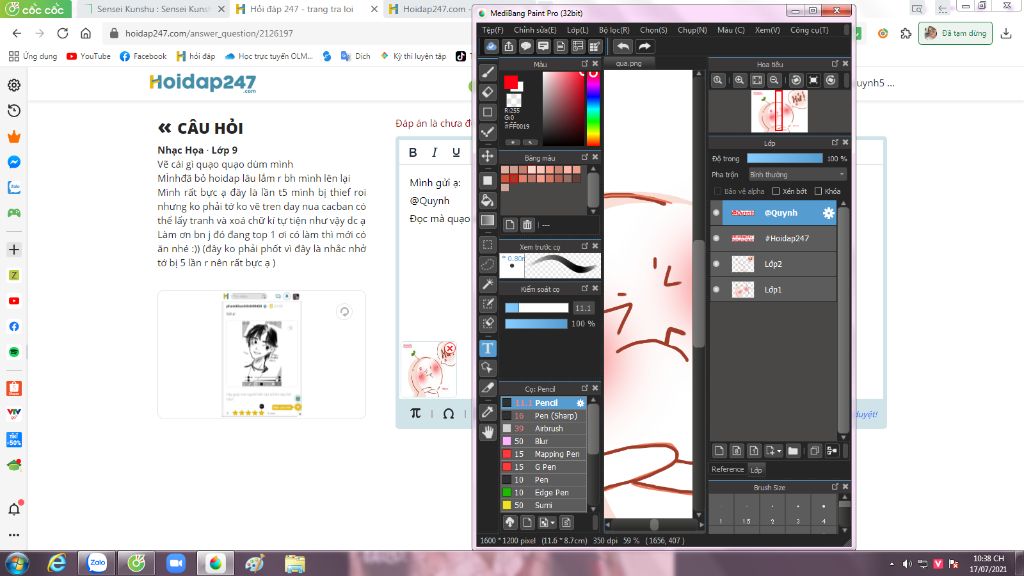Select the Eyedropper tool
Viewport: 1024px width, 576px height.
[488, 412]
